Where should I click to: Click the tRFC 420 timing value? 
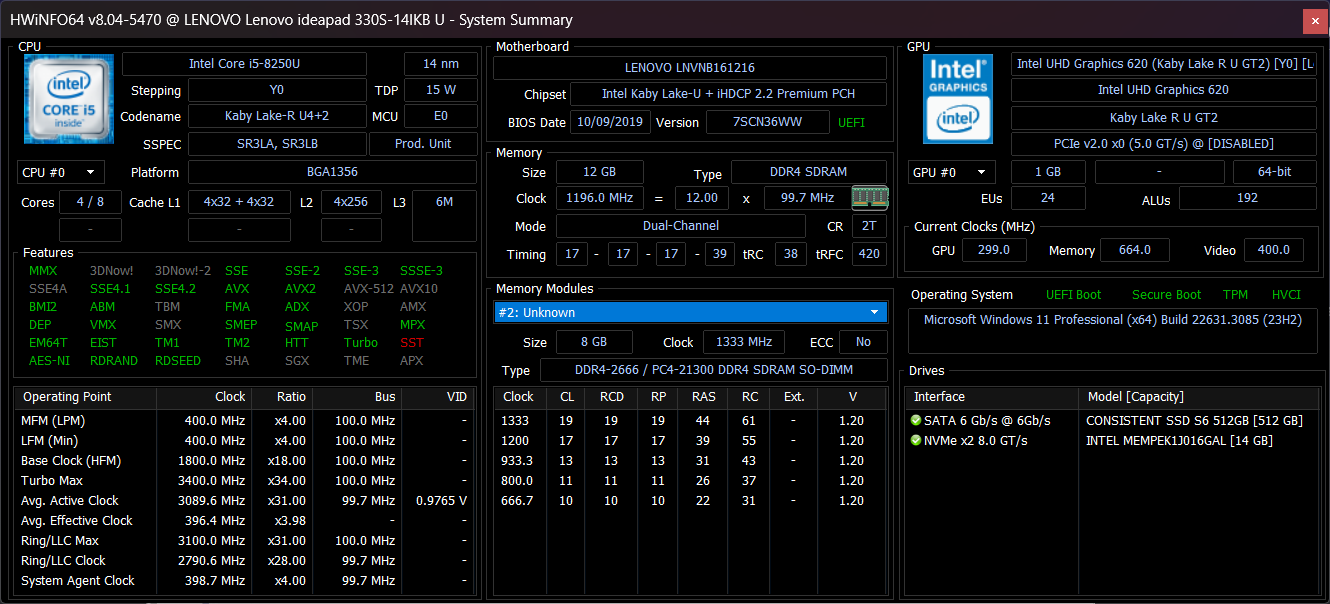870,254
